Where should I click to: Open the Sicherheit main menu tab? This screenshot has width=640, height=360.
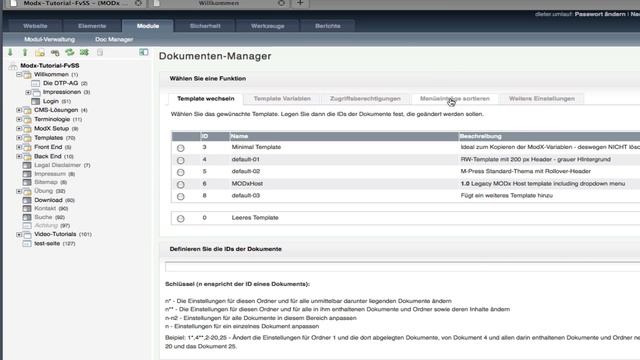coord(205,26)
